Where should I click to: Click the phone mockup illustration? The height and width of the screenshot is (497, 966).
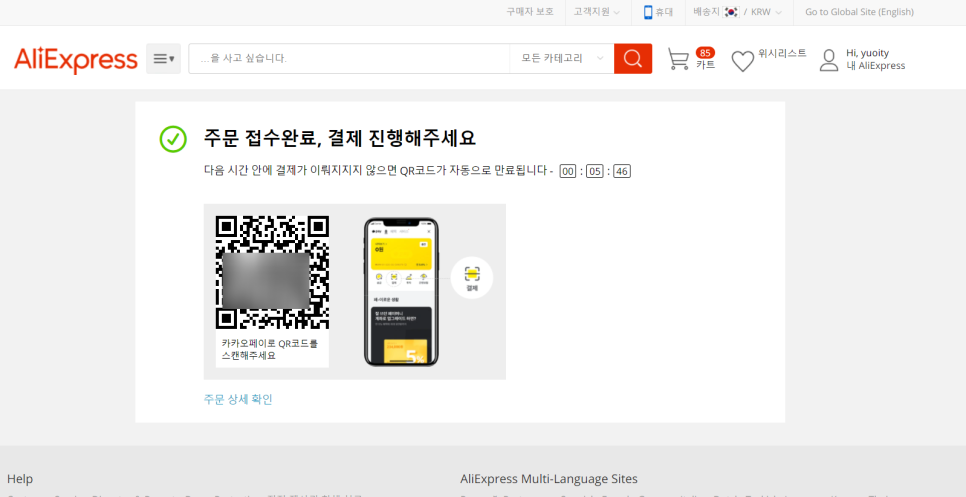click(401, 292)
